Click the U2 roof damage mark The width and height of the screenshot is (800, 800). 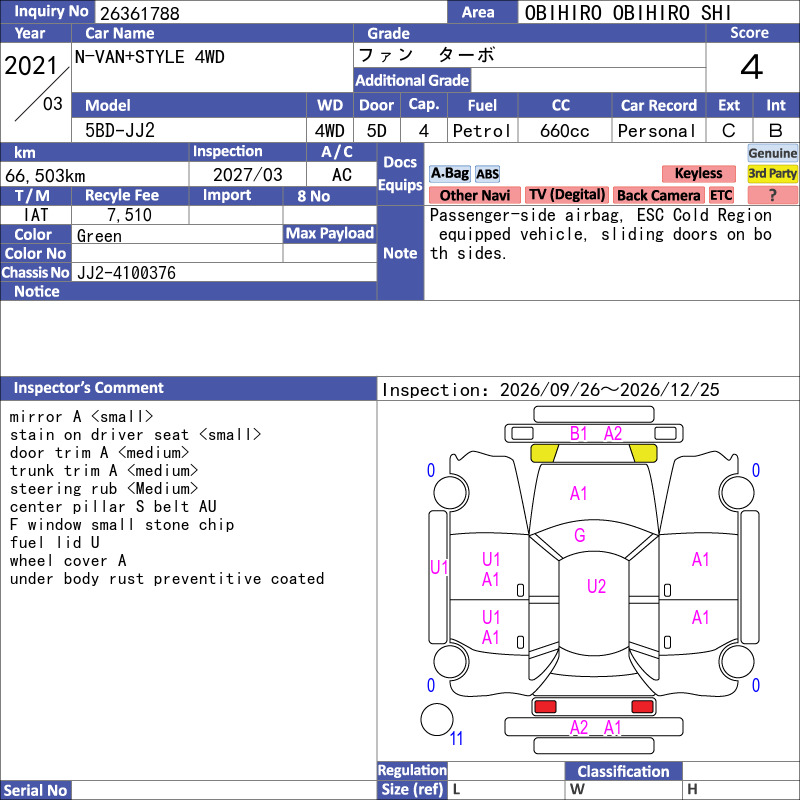click(596, 586)
